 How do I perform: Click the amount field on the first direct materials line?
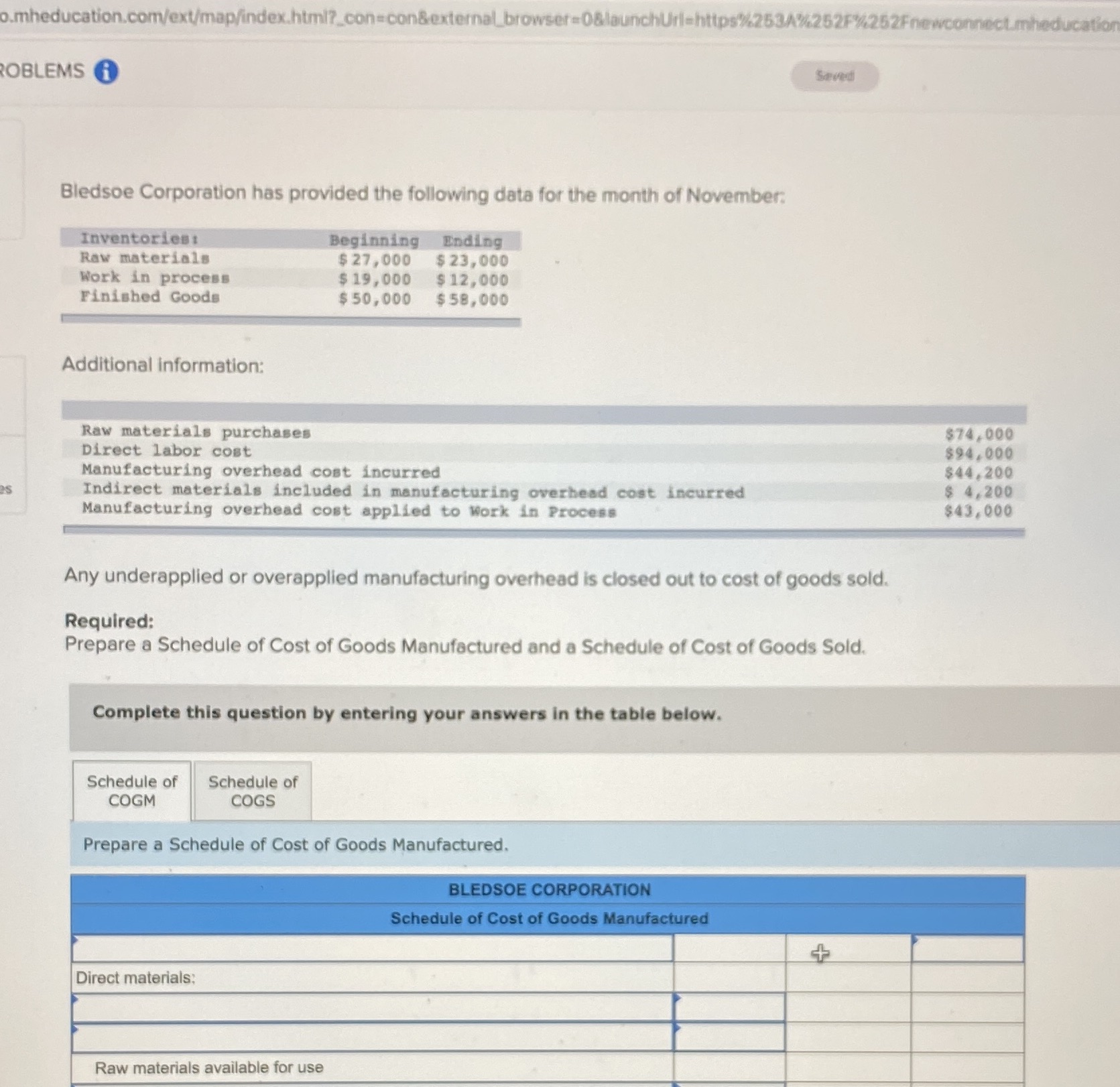[731, 1008]
